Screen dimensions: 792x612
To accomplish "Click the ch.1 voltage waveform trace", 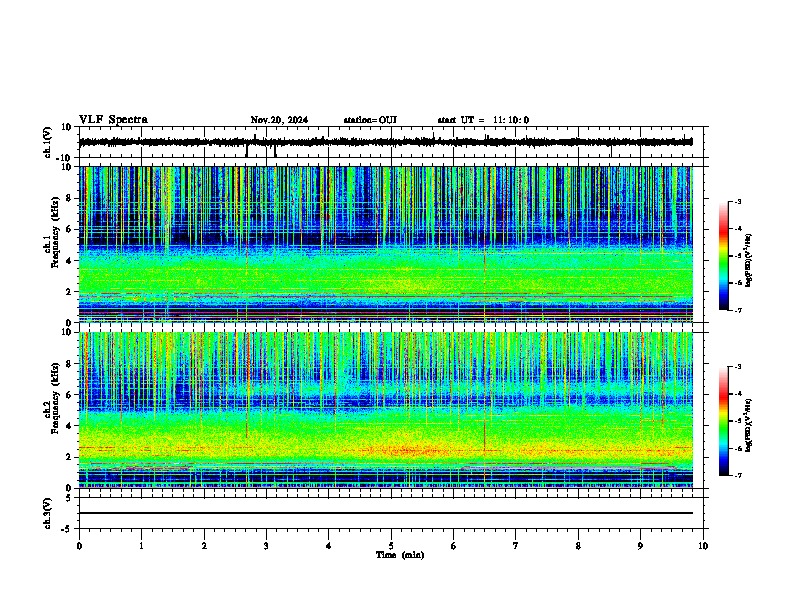I will pos(385,142).
